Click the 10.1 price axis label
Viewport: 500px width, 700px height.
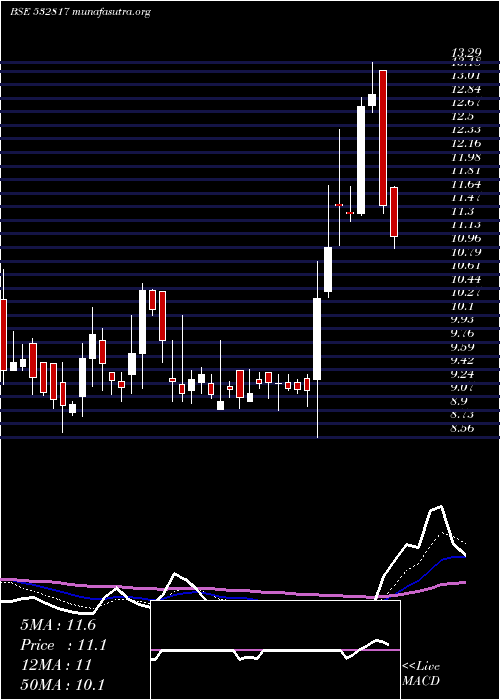pos(462,307)
